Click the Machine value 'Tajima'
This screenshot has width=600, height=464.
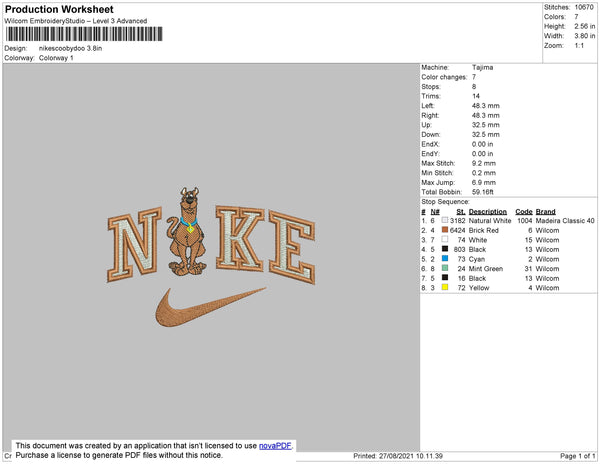[483, 67]
